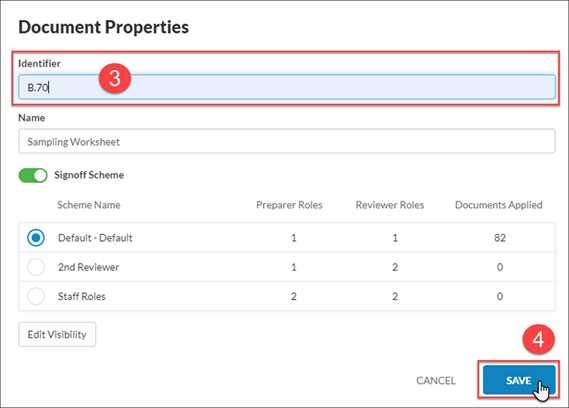Screen dimensions: 569x408
Task: Click the 2nd Reviewer scheme row label
Action: tap(89, 267)
